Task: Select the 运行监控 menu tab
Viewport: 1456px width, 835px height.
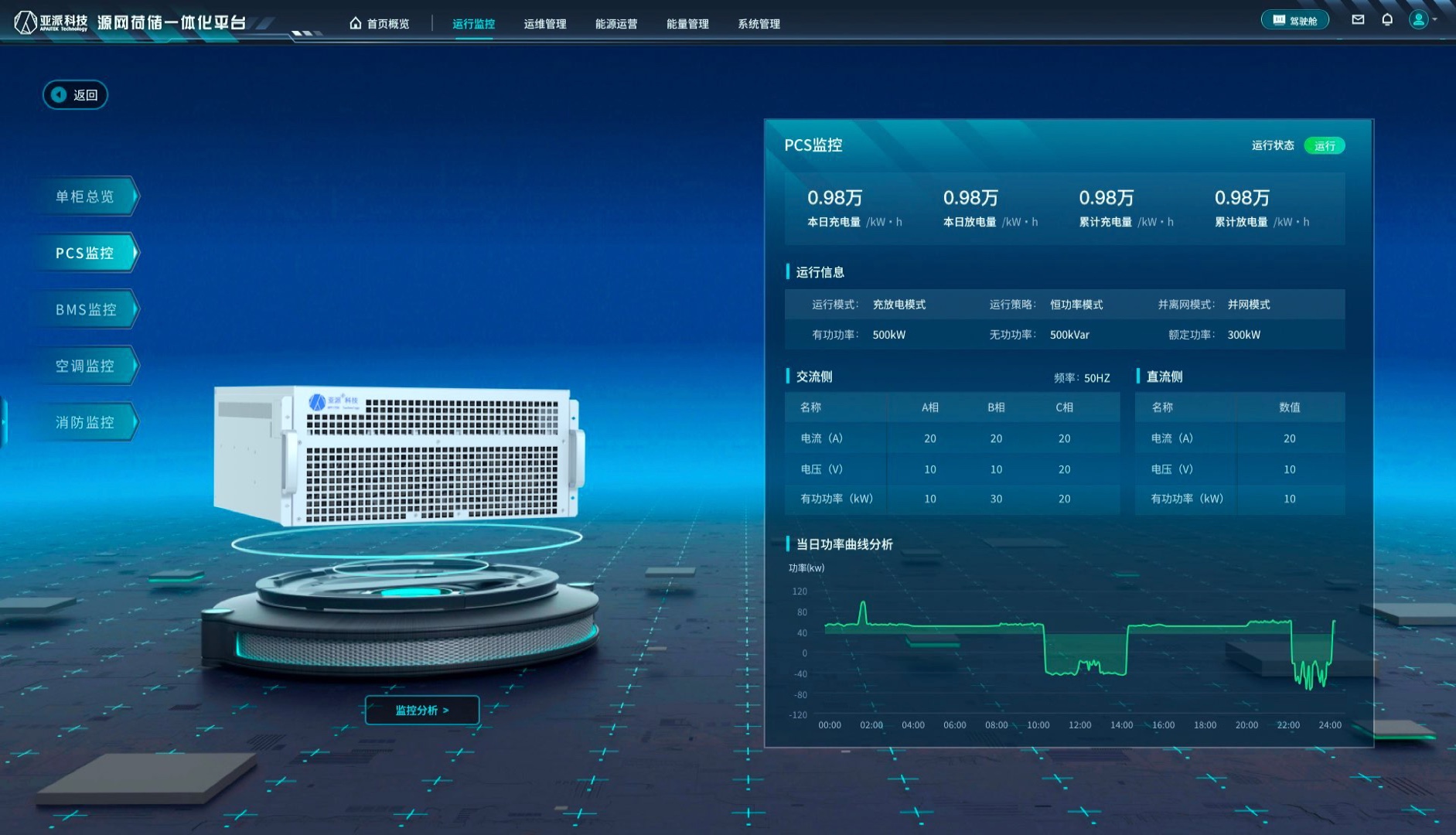Action: pos(473,24)
